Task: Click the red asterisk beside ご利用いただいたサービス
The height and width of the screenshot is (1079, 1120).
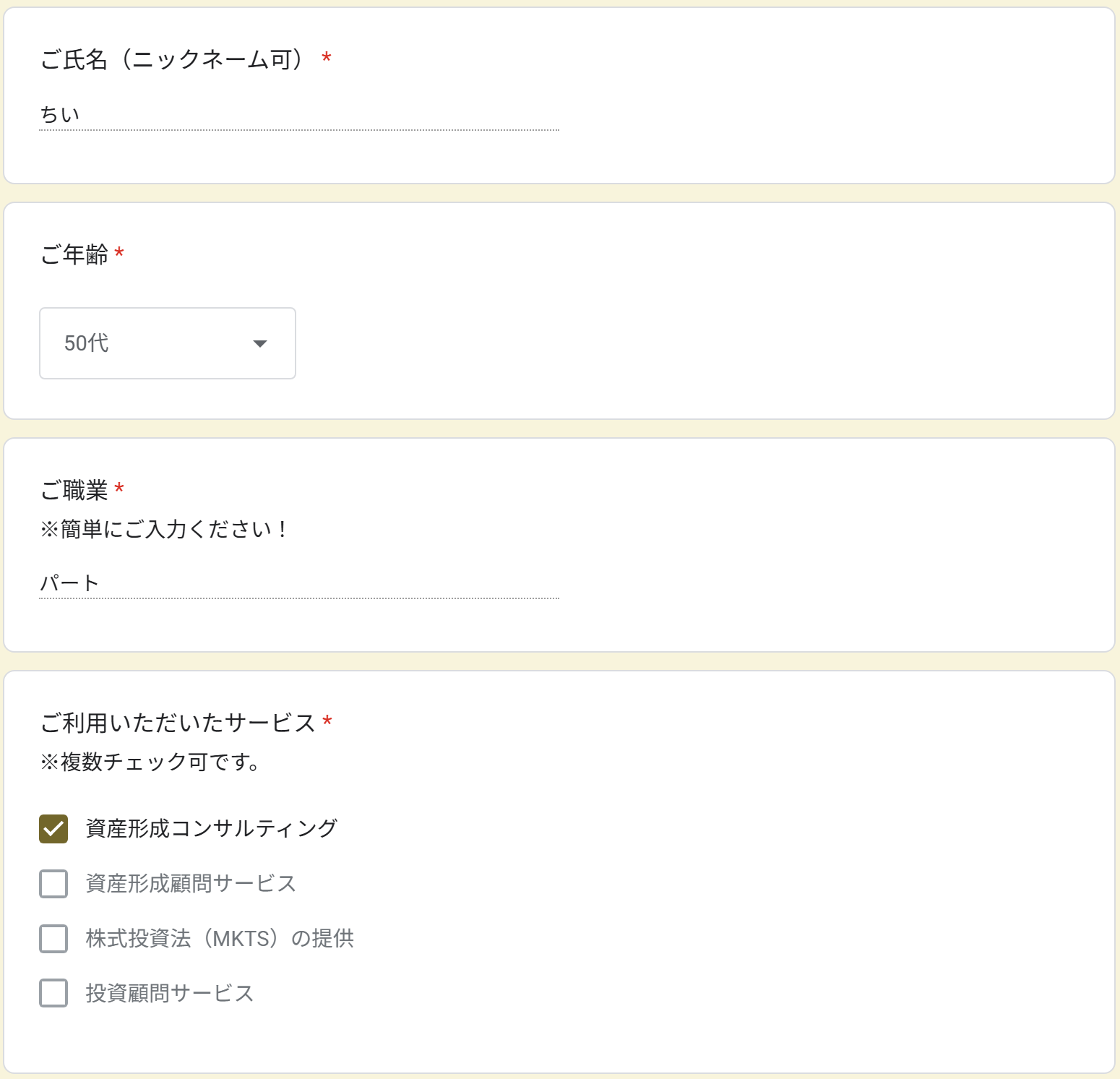Action: (327, 721)
